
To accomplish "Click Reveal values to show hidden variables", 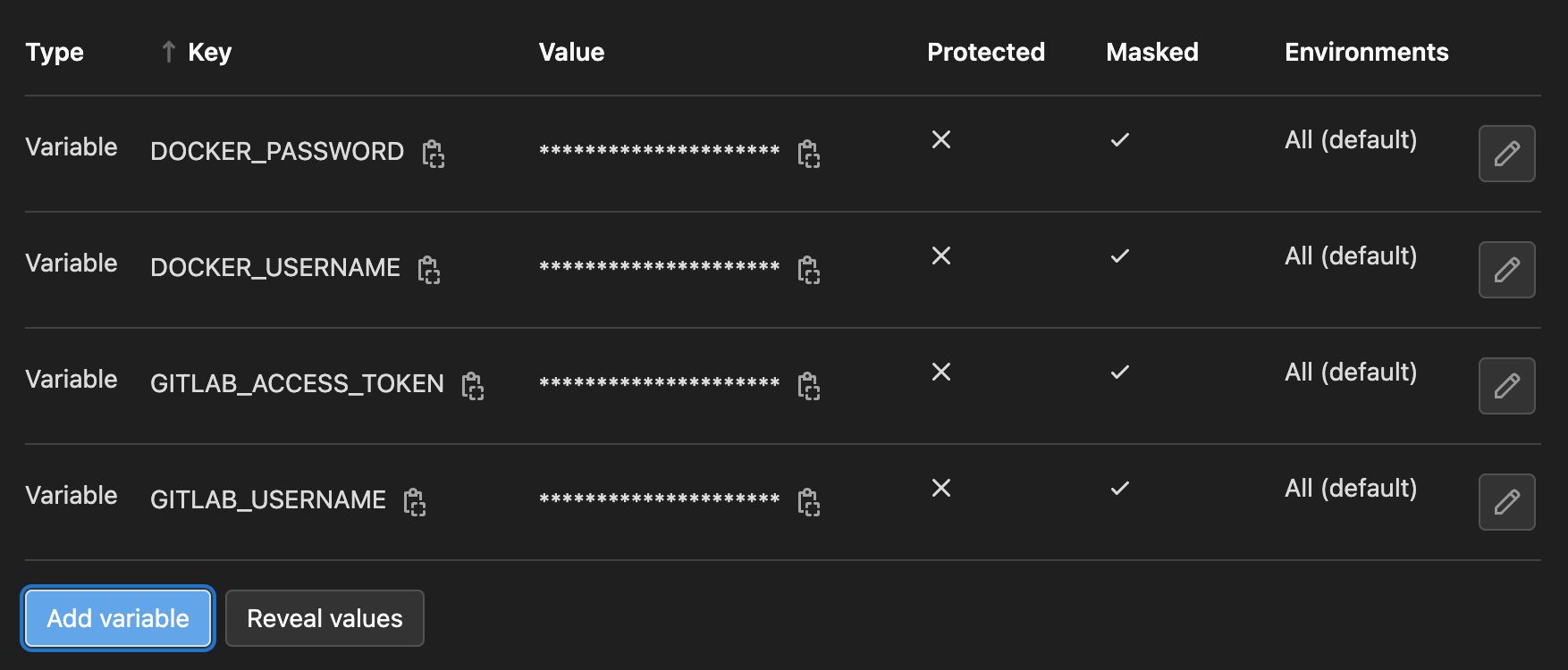I will pyautogui.click(x=325, y=618).
